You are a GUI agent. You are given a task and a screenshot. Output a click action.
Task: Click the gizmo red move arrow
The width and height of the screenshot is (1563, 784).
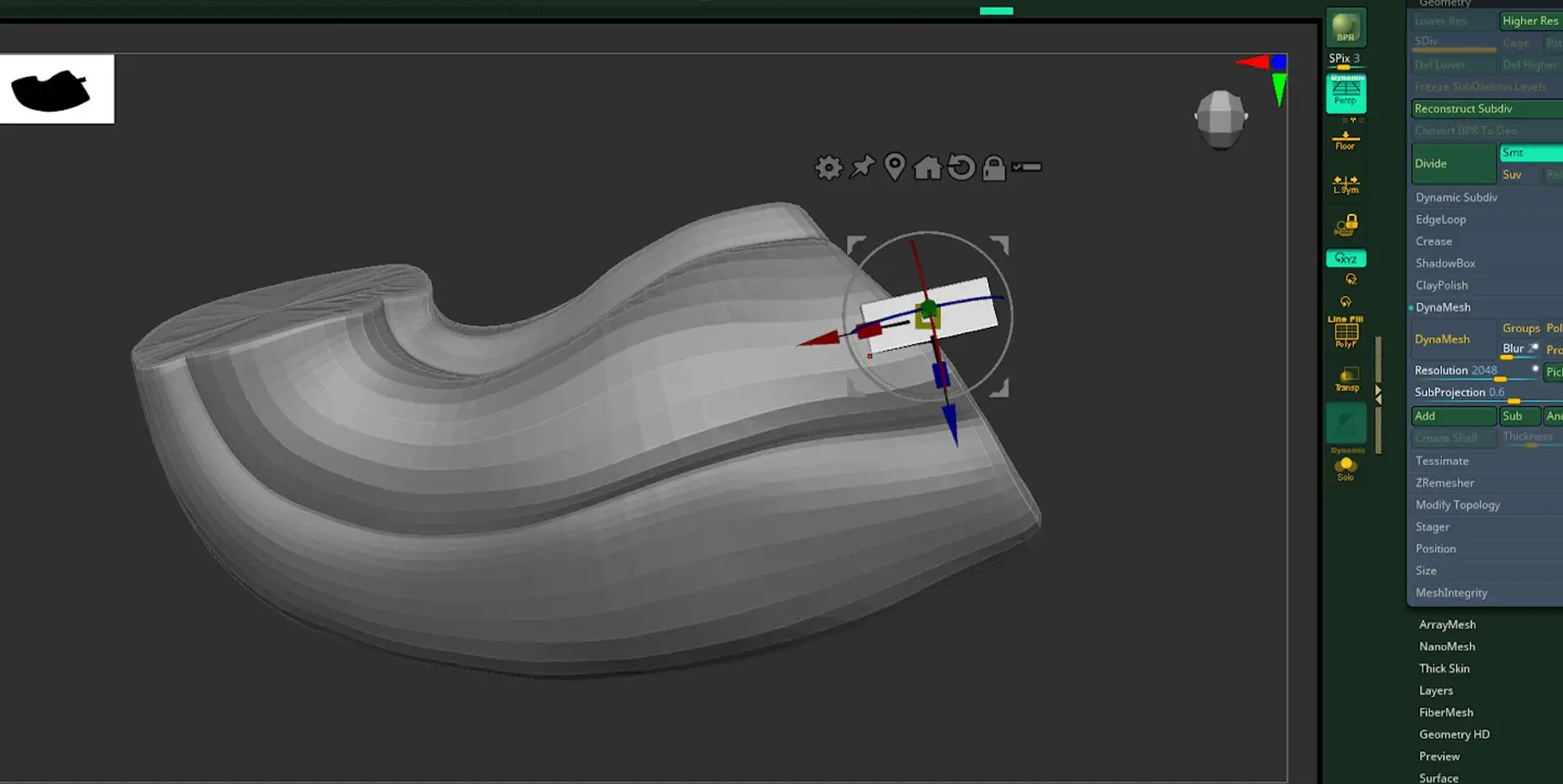click(x=819, y=339)
